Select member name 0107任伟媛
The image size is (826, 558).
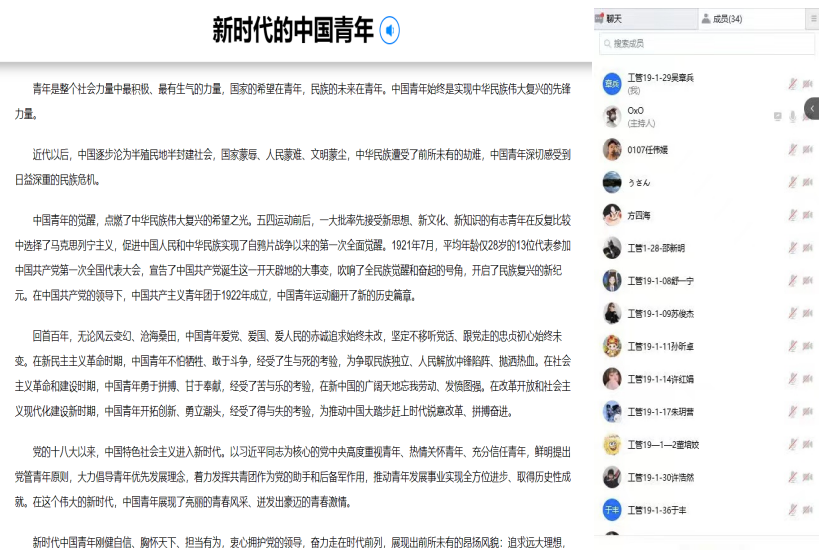pos(647,150)
